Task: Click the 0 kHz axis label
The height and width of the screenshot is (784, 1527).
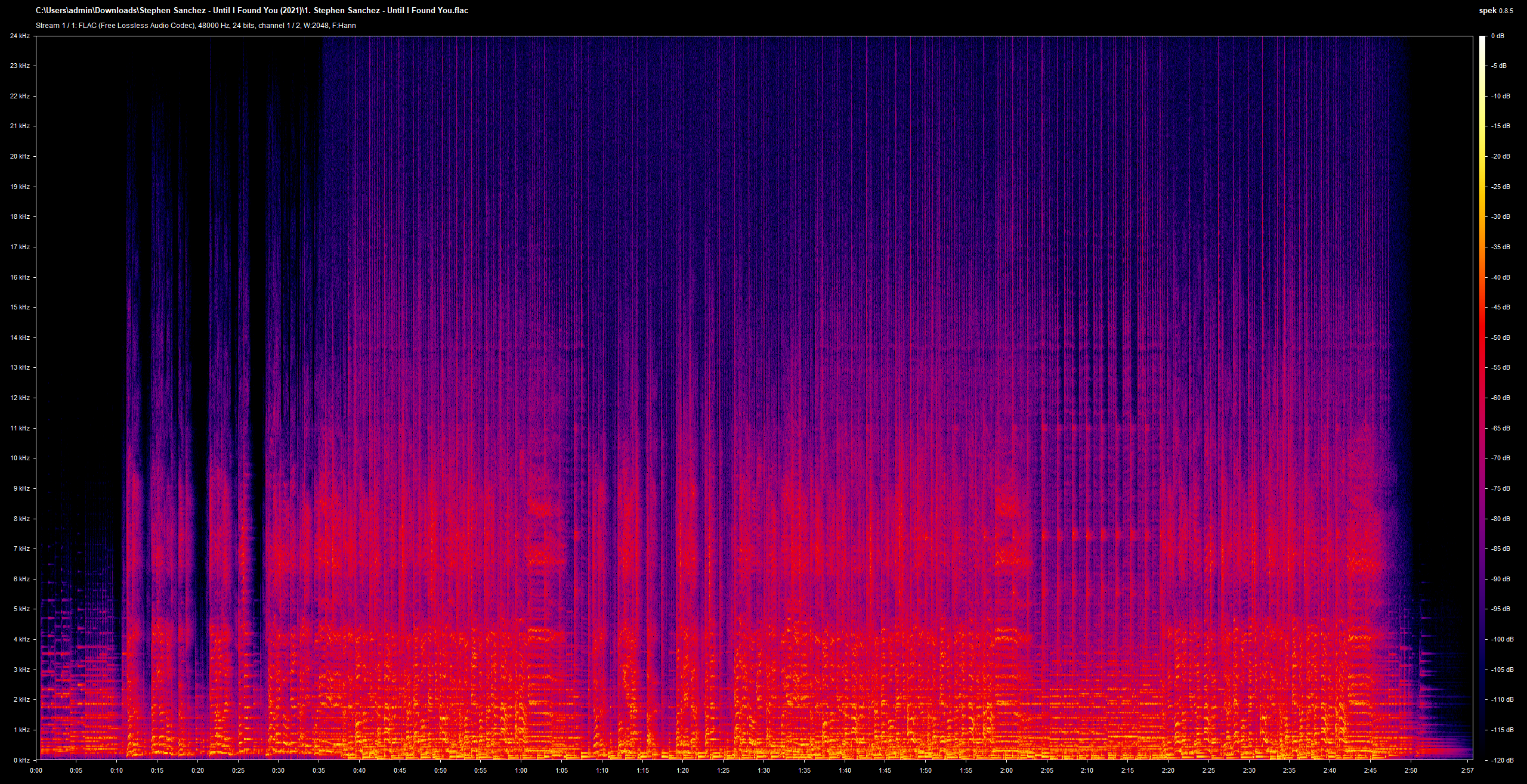Action: click(x=21, y=760)
